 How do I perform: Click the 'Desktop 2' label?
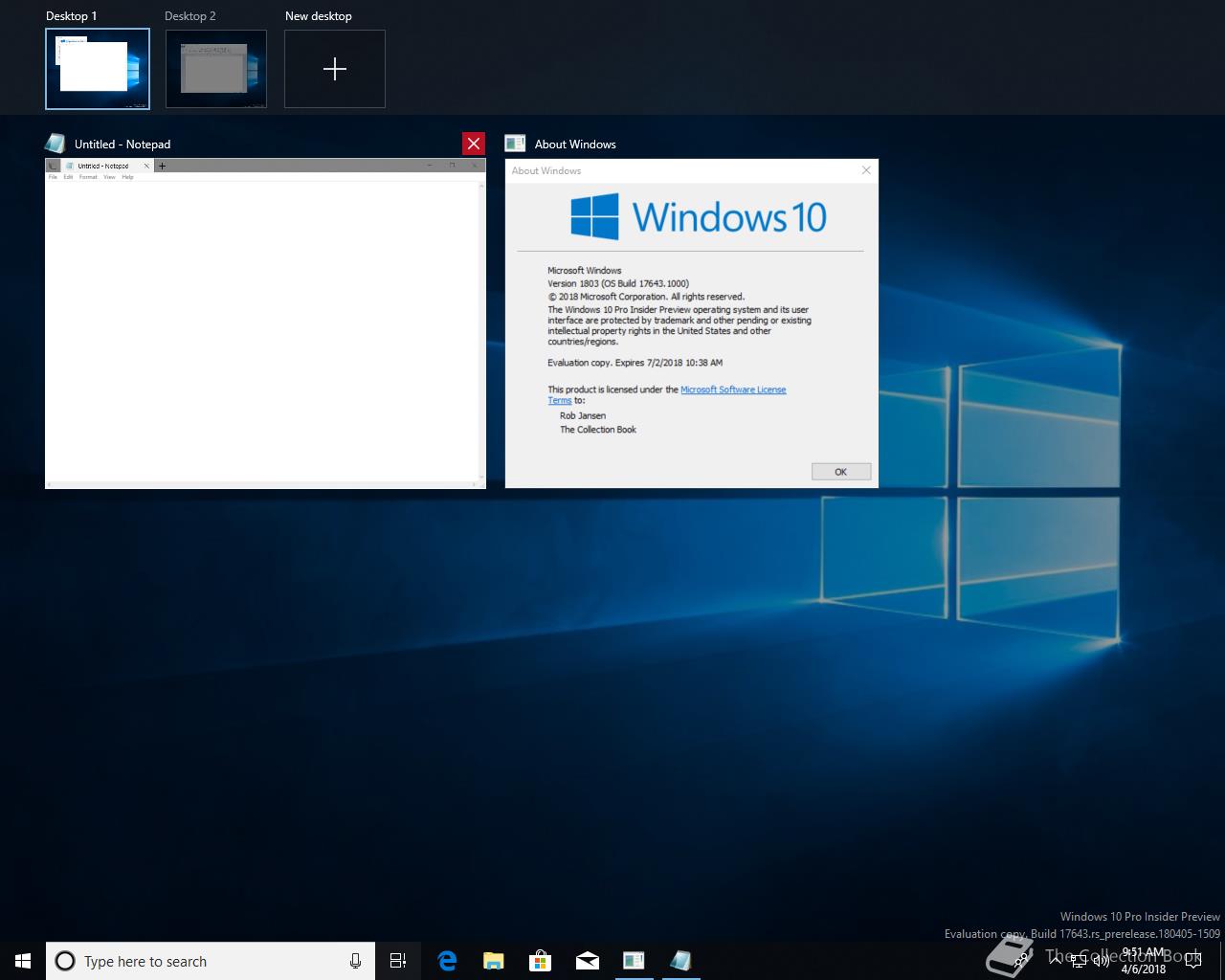190,16
